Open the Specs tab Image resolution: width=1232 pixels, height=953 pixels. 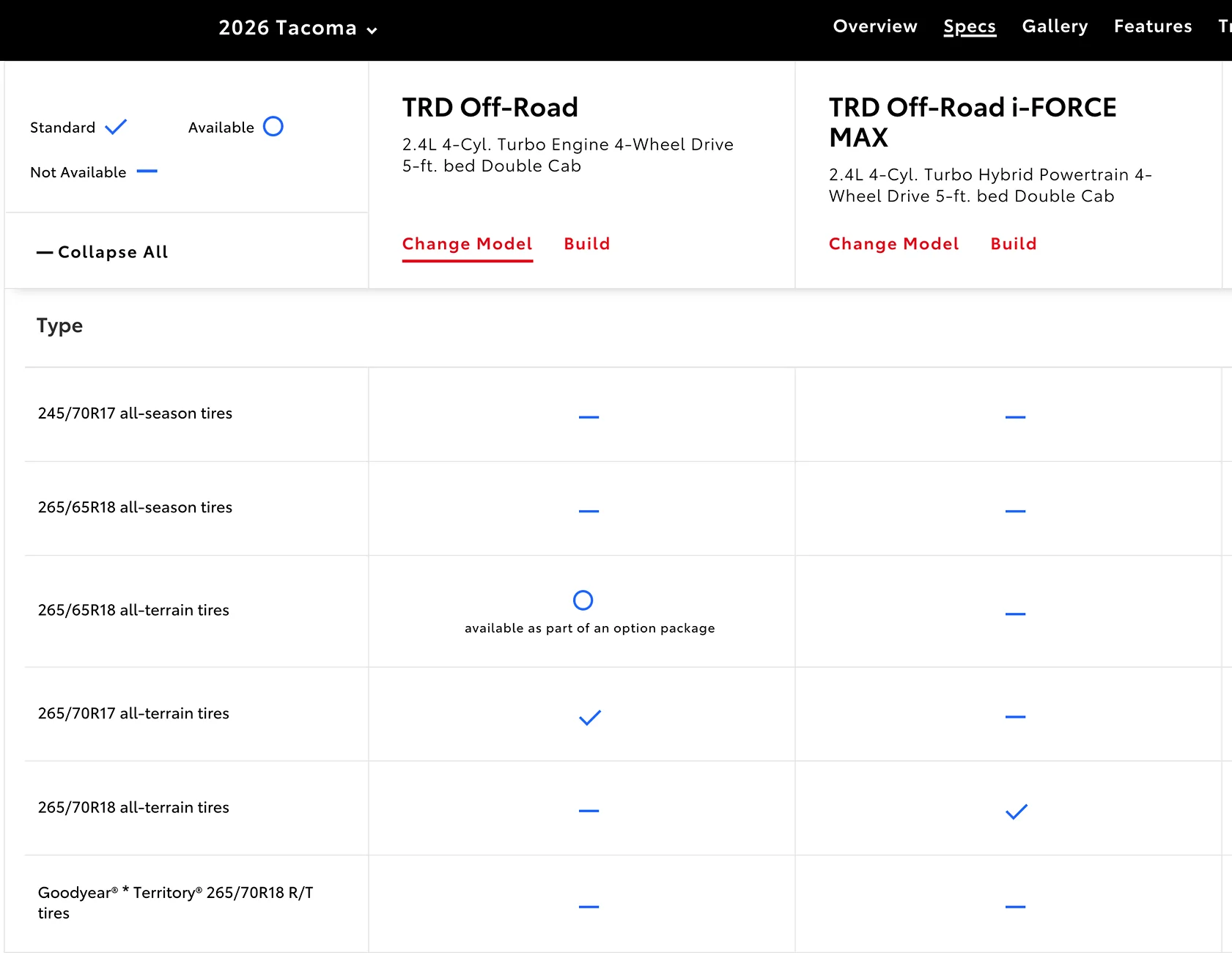970,26
